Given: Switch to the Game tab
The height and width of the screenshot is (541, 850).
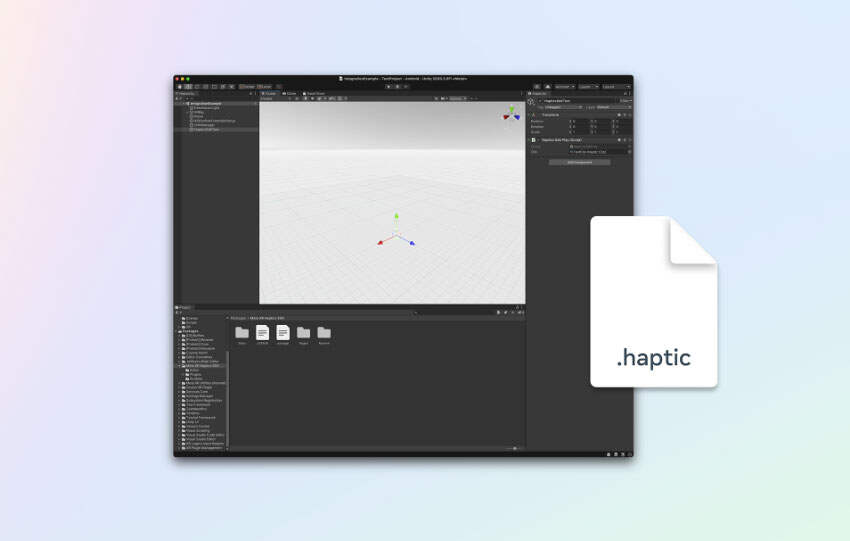Looking at the screenshot, I should pos(290,93).
